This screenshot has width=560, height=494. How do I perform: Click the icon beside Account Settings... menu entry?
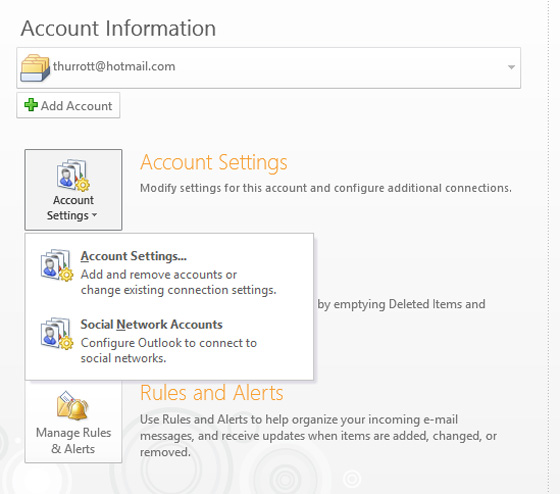click(57, 265)
